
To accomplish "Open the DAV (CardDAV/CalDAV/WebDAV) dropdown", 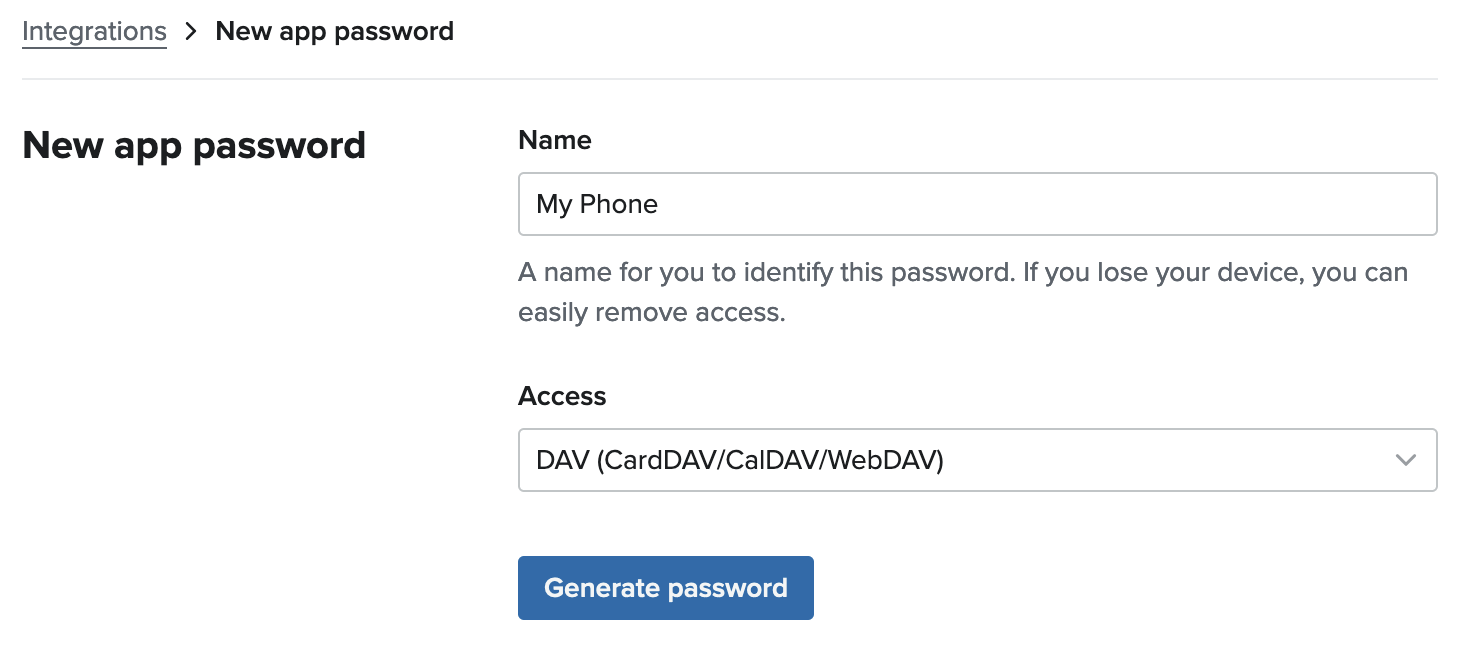I will pyautogui.click(x=978, y=460).
